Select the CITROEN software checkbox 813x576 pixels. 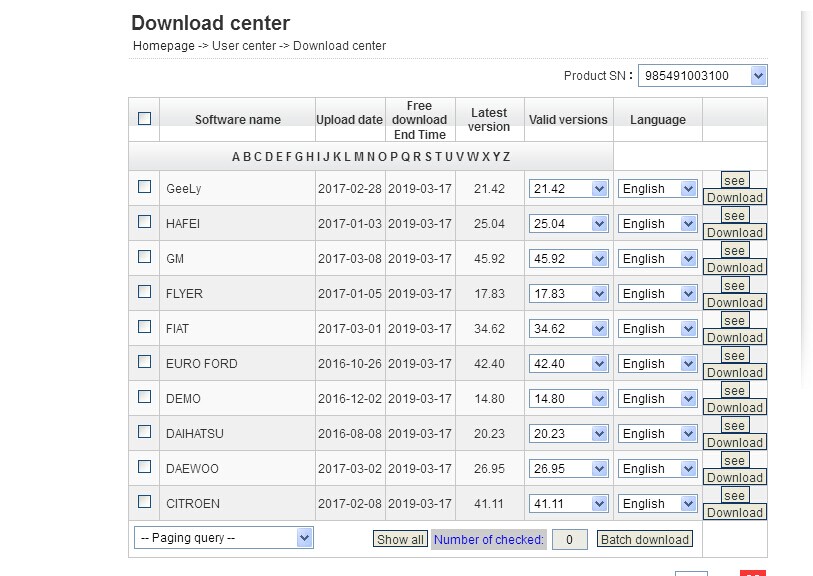coord(145,502)
